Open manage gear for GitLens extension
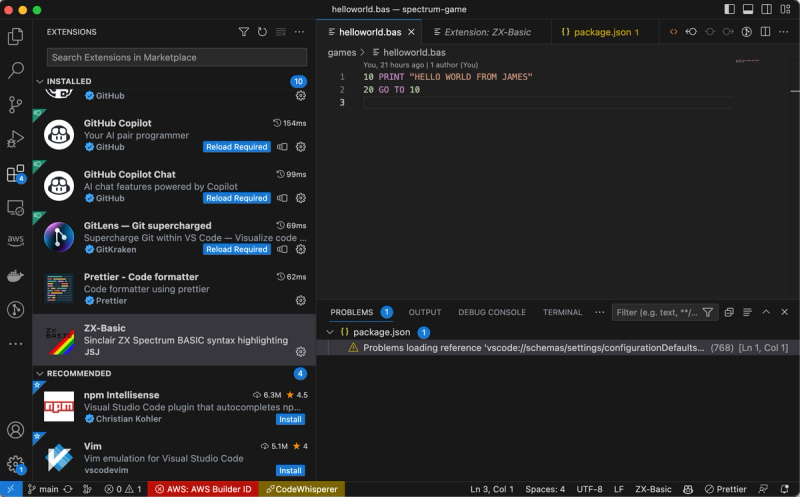 click(x=301, y=249)
